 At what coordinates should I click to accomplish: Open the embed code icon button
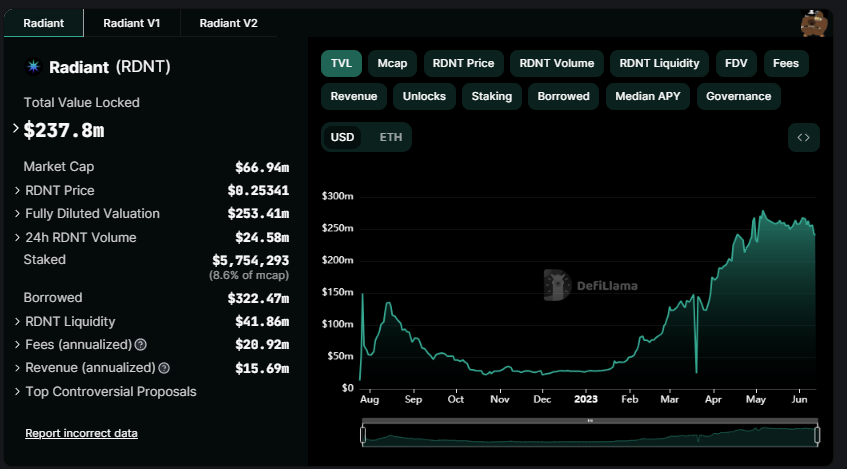[803, 137]
